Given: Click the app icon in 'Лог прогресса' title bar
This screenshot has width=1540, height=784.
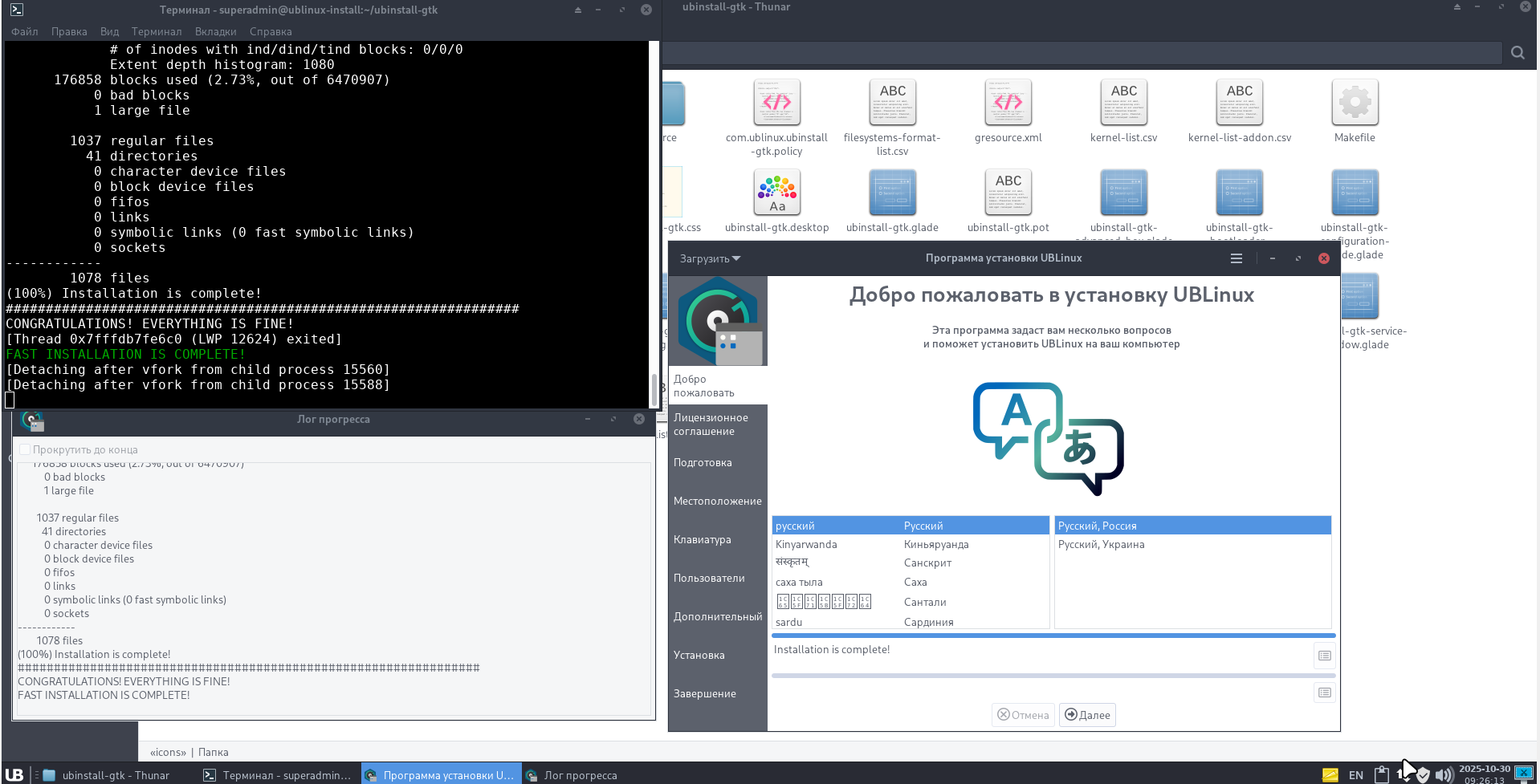Looking at the screenshot, I should 32,420.
